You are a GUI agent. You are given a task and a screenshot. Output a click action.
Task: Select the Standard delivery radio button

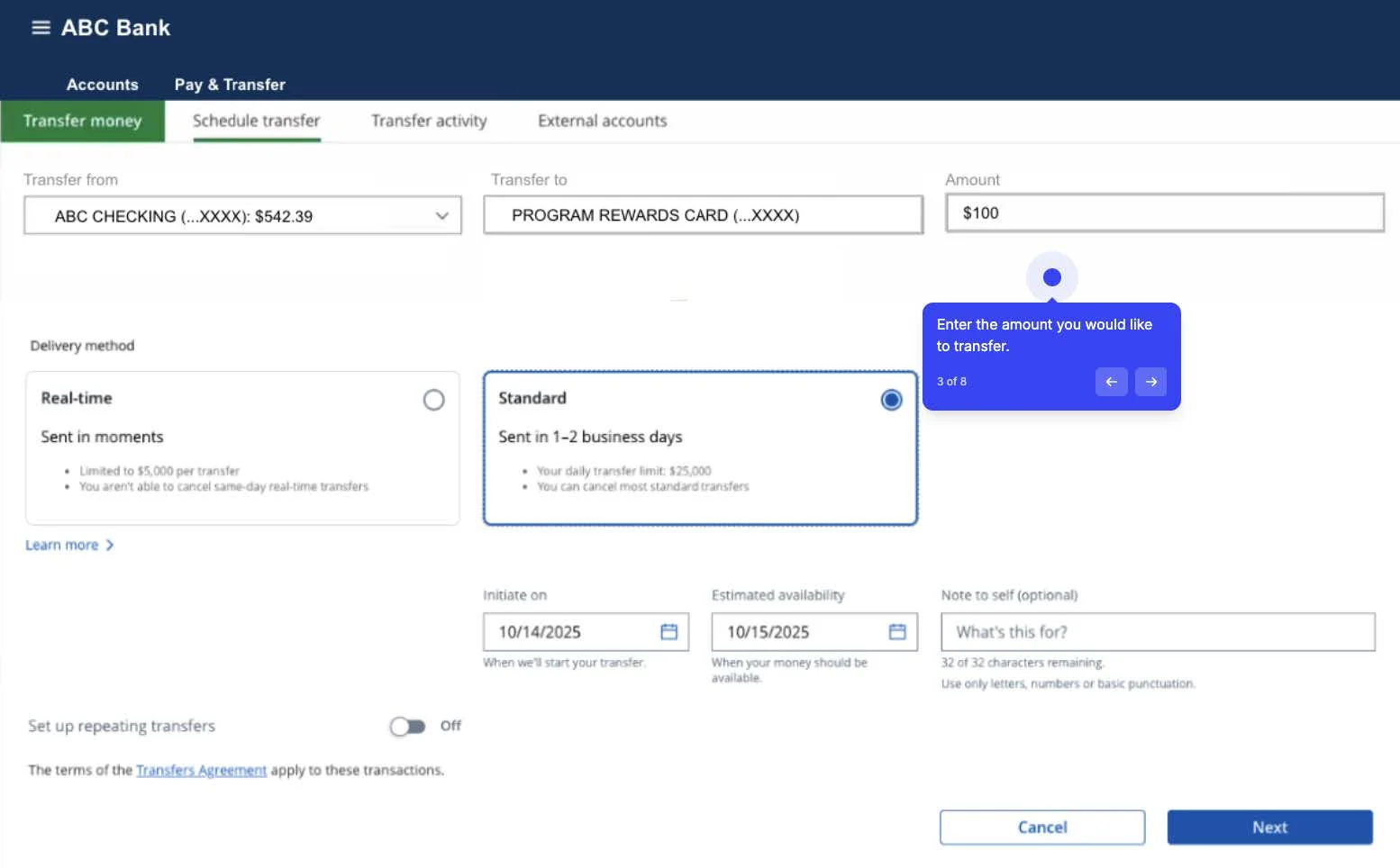point(891,400)
